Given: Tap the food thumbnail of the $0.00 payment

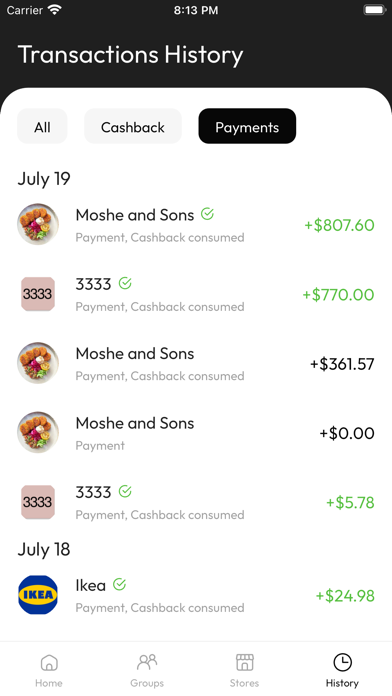Looking at the screenshot, I should click(x=38, y=432).
